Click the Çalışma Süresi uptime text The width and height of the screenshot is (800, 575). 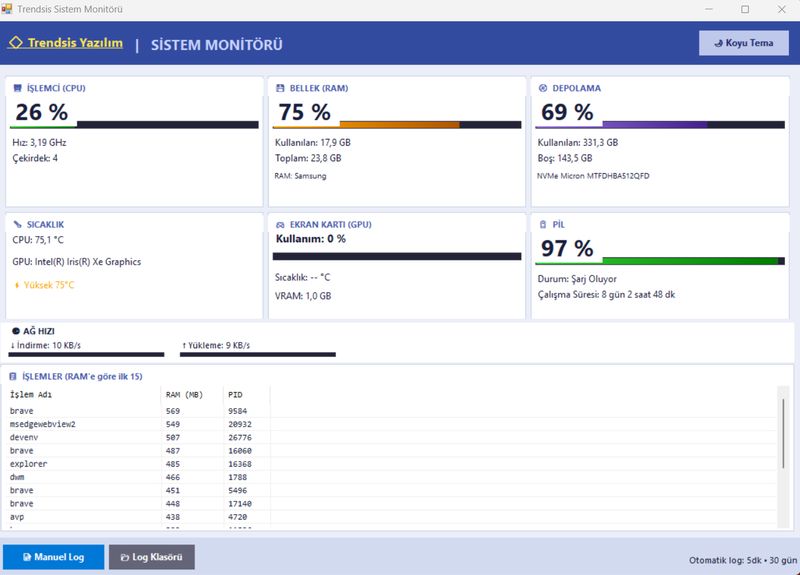pos(606,294)
